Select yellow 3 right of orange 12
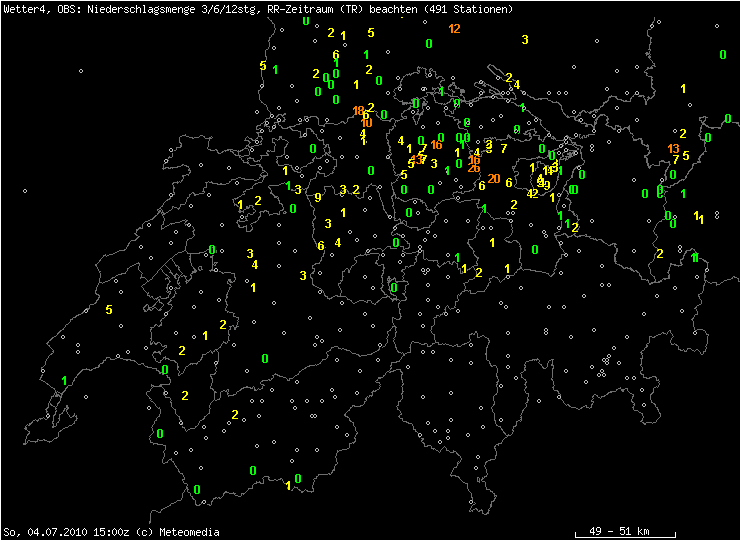This screenshot has width=740, height=540. coord(525,40)
